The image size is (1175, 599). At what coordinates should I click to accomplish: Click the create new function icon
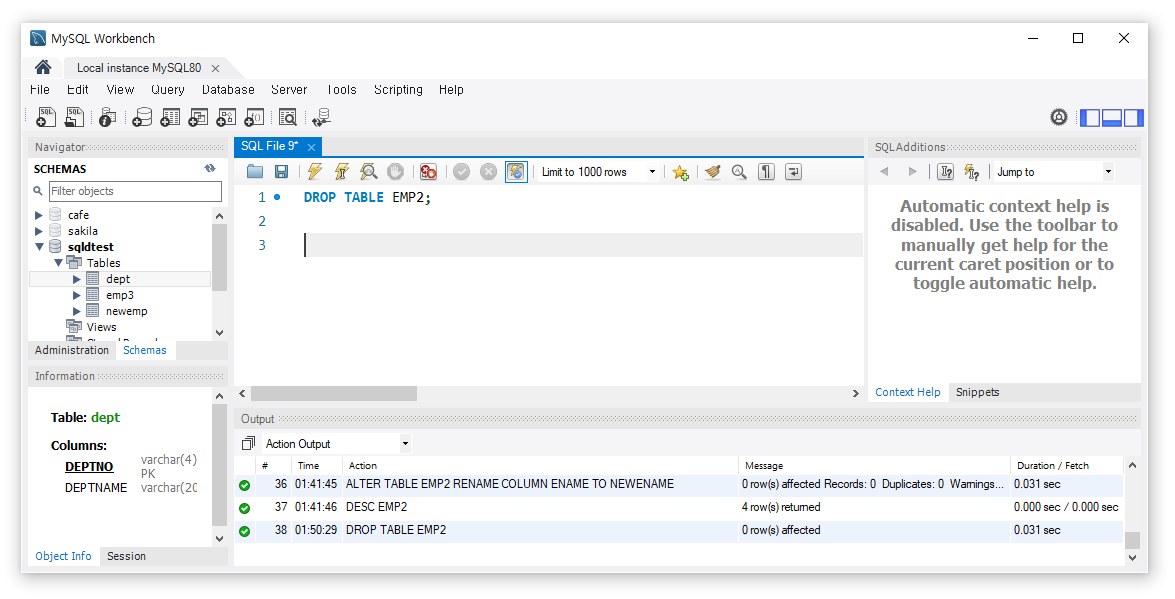coord(254,117)
